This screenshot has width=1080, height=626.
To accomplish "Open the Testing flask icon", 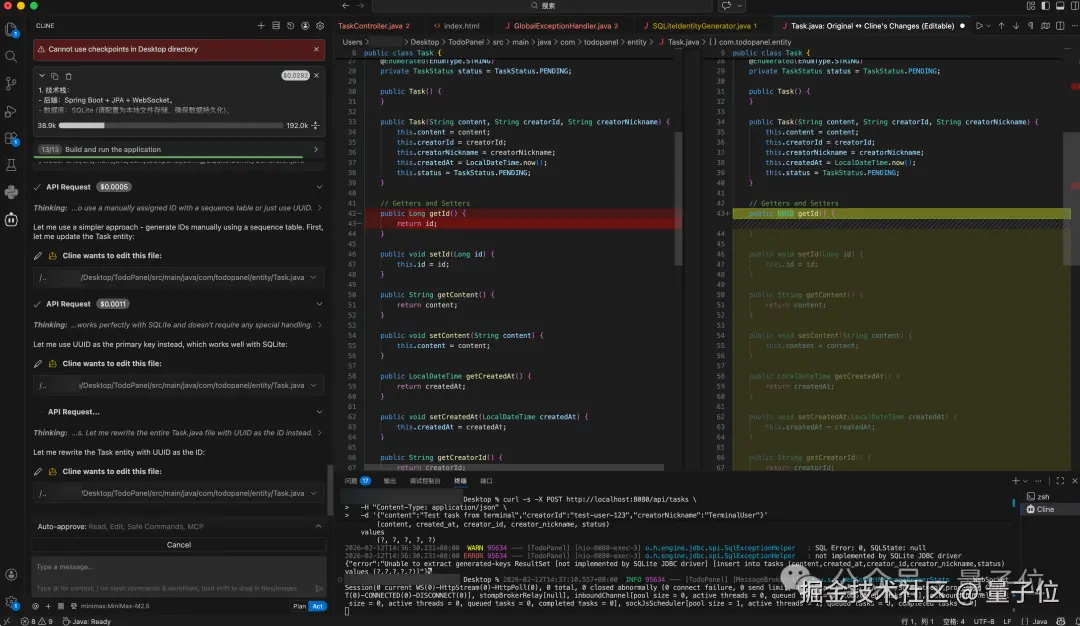I will coord(12,165).
